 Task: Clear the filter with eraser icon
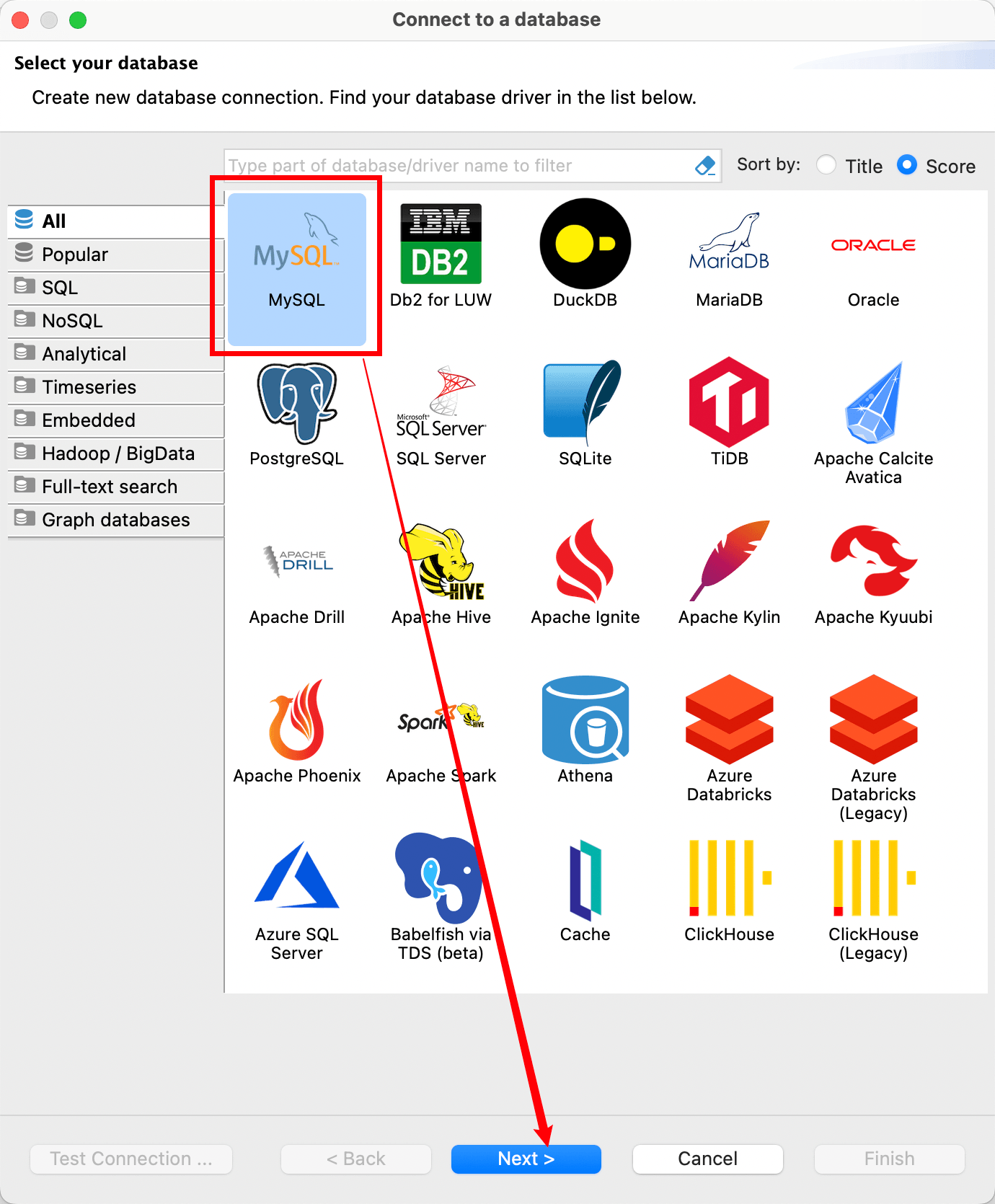(x=705, y=166)
